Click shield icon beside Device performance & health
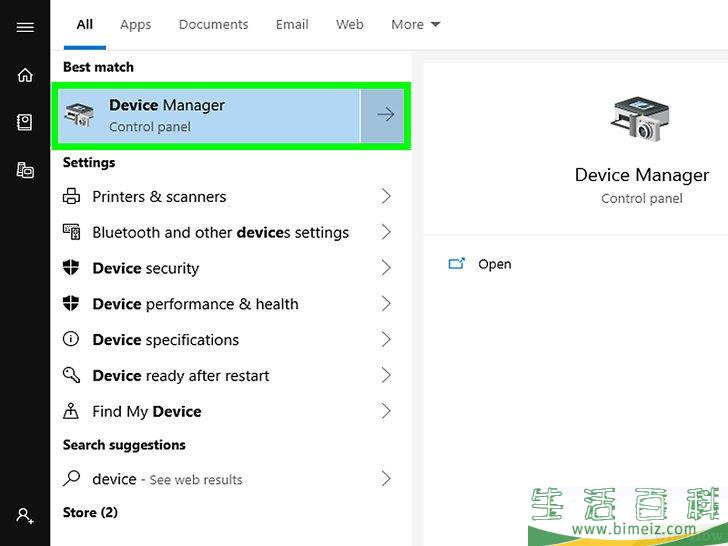This screenshot has width=728, height=546. pos(71,303)
